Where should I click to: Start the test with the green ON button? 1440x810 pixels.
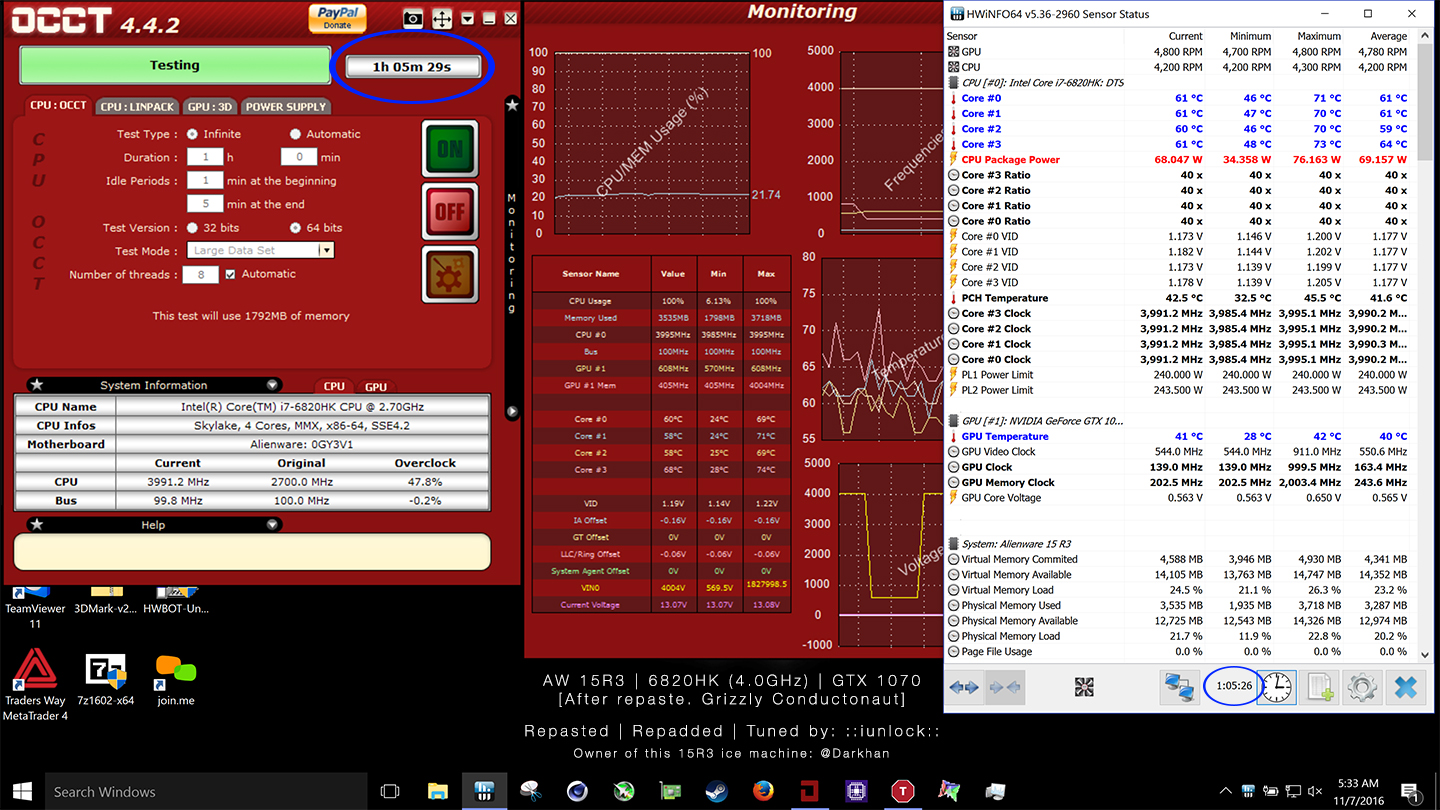coord(450,149)
